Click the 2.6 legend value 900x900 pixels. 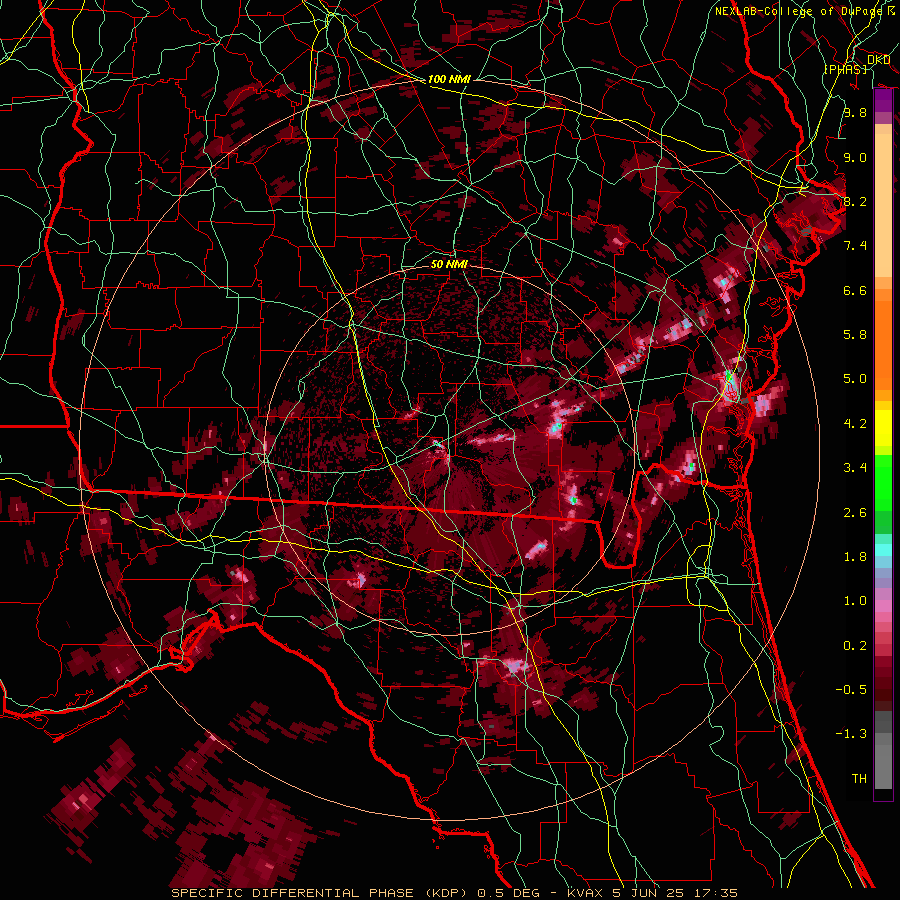click(x=855, y=513)
